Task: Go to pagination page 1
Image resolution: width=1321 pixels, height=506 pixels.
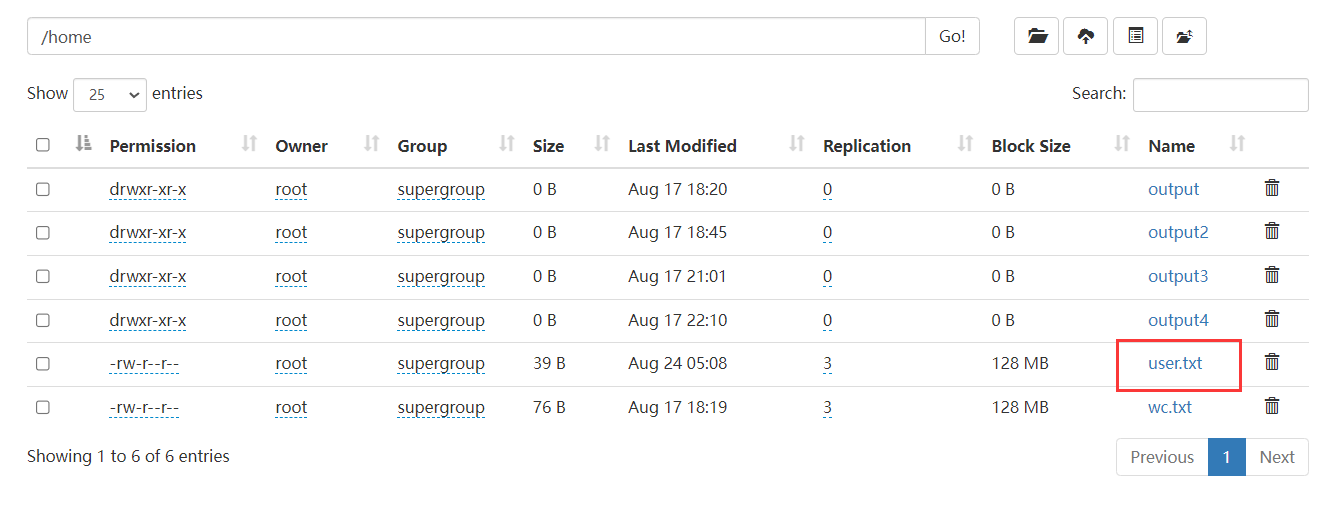Action: coord(1226,457)
